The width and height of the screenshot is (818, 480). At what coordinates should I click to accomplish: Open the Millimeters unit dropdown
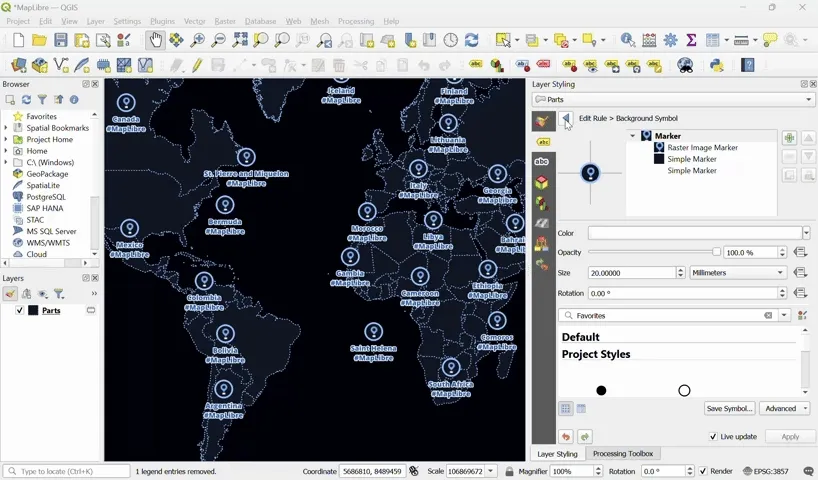[738, 273]
